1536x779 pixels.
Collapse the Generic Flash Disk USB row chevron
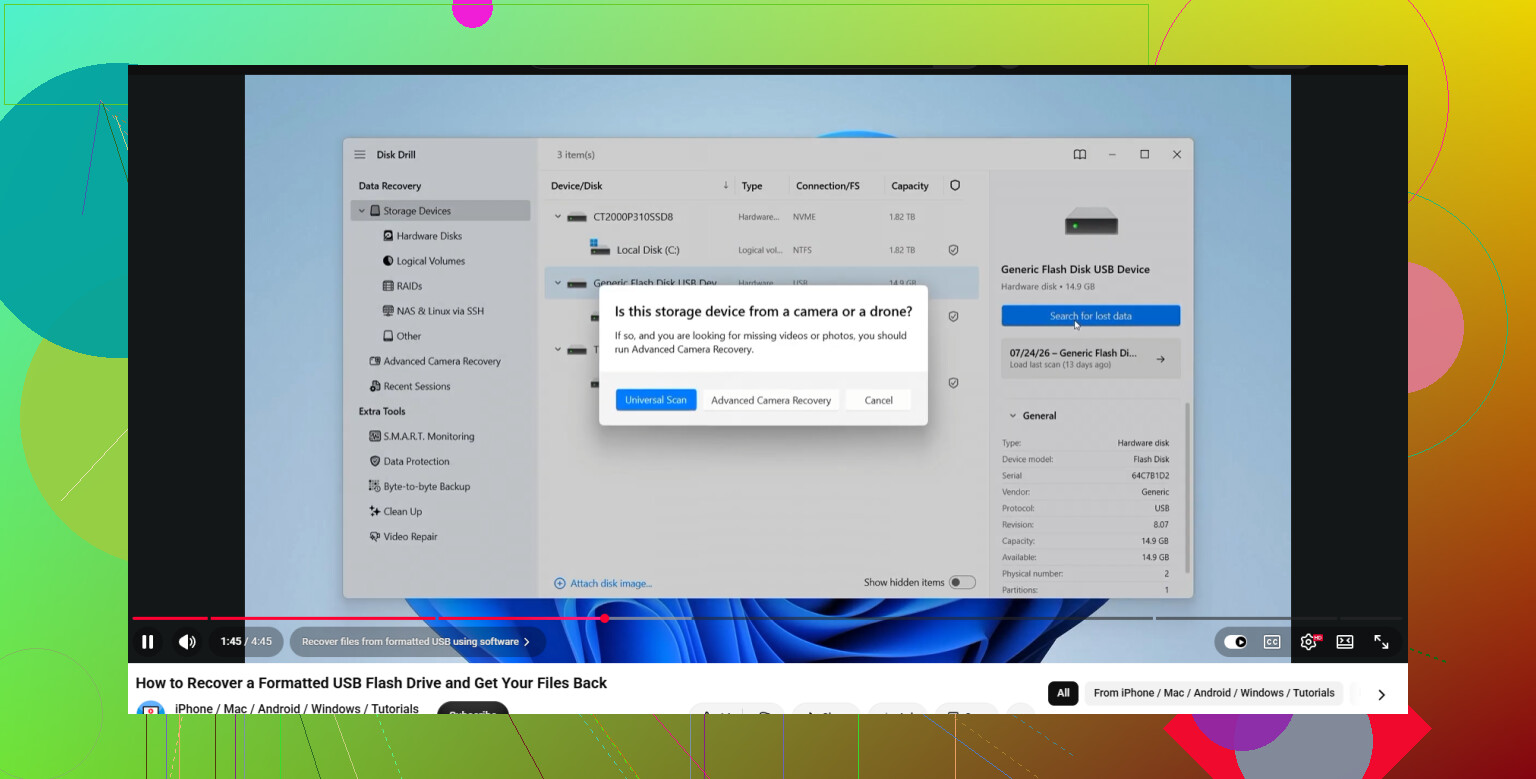click(558, 283)
